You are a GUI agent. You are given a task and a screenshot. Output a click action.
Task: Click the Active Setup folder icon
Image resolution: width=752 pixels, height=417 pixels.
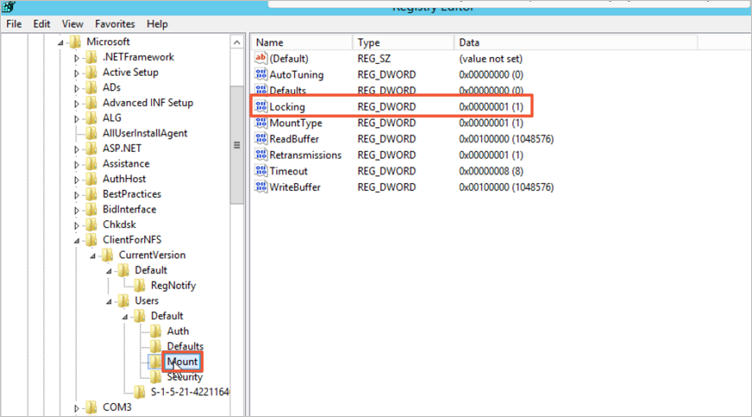point(91,73)
